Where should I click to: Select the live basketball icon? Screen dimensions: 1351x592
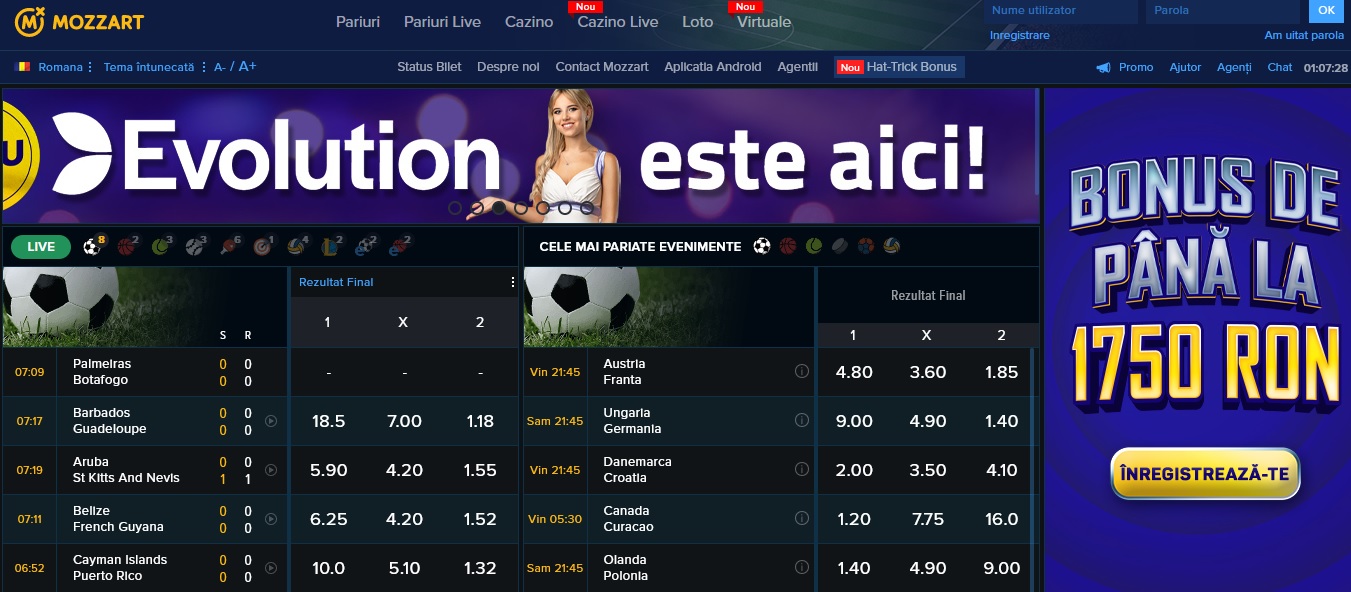coord(126,246)
